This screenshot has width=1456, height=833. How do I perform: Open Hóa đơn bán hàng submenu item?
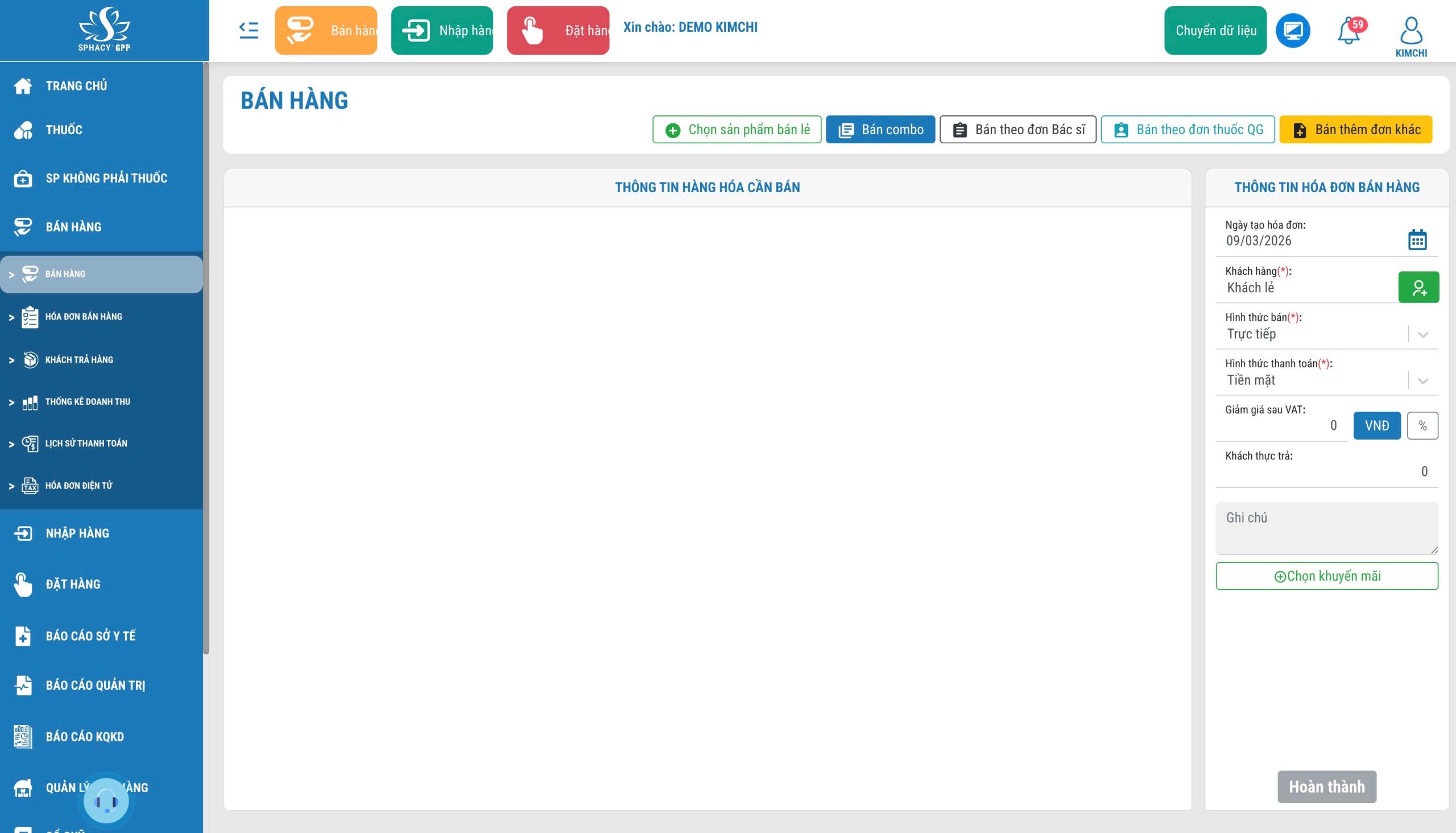click(84, 317)
